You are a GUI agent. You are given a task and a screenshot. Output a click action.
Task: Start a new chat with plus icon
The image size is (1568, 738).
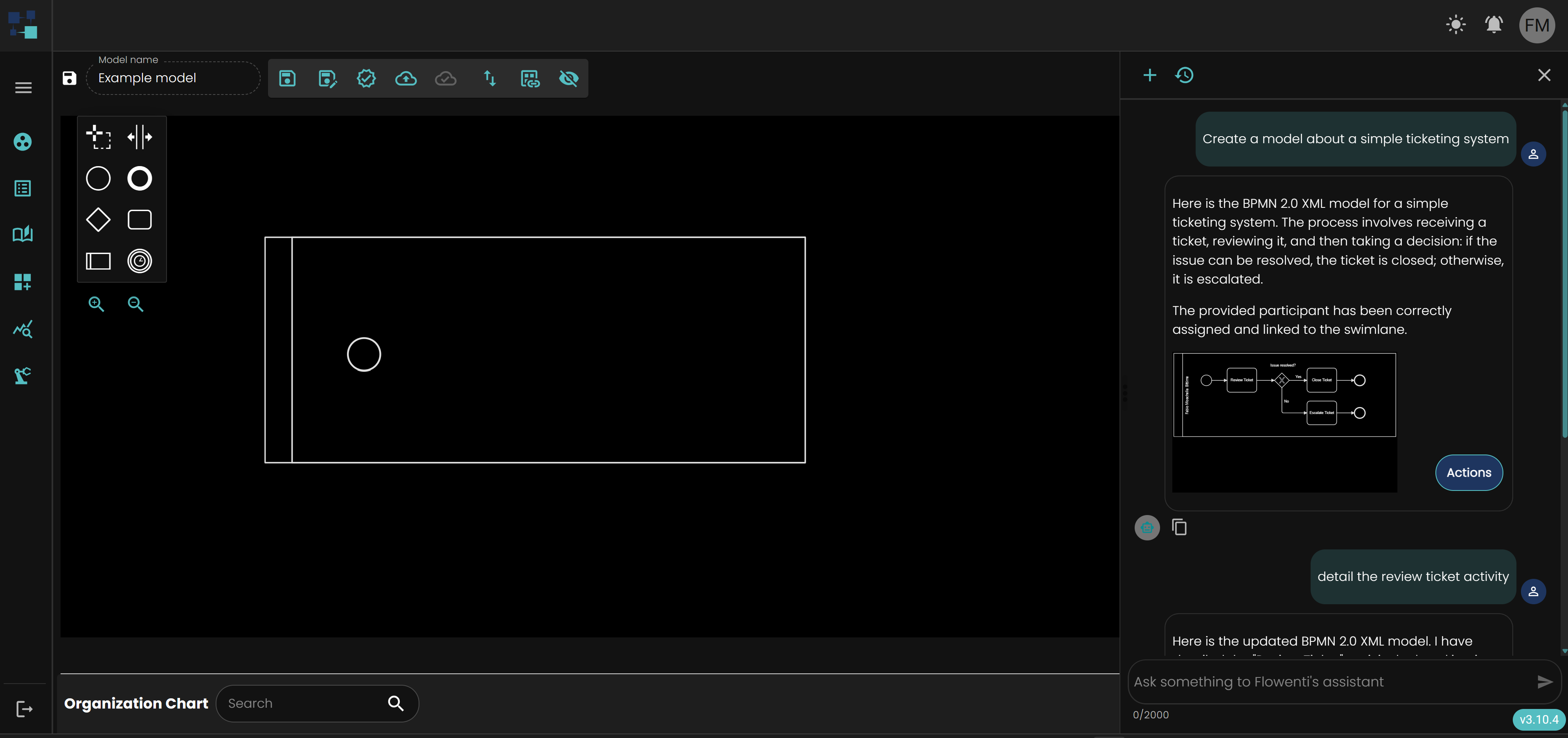click(1149, 75)
